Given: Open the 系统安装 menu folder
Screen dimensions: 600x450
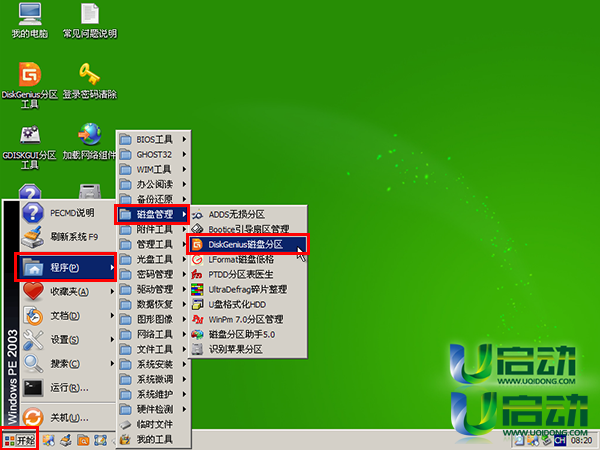Looking at the screenshot, I should click(x=153, y=364).
